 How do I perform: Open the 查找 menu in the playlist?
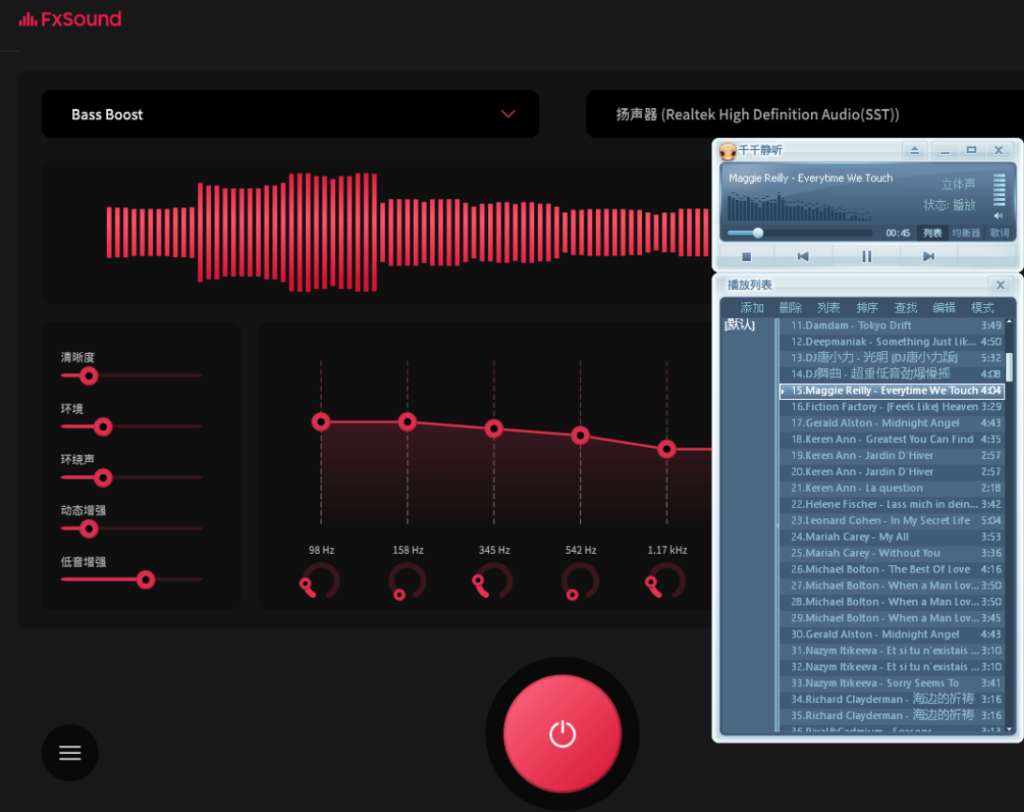coord(905,308)
